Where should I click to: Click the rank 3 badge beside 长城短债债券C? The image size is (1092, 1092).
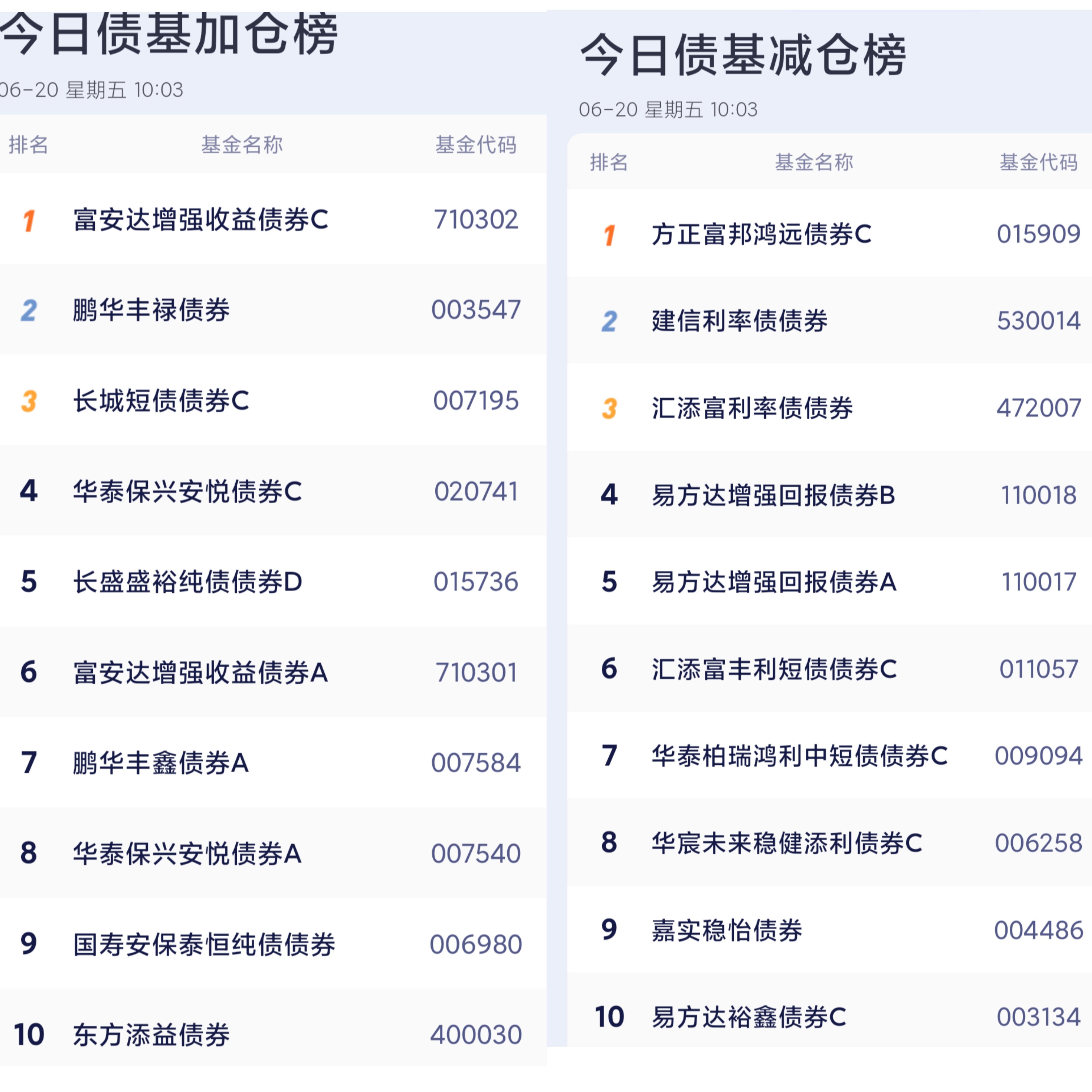[x=29, y=401]
